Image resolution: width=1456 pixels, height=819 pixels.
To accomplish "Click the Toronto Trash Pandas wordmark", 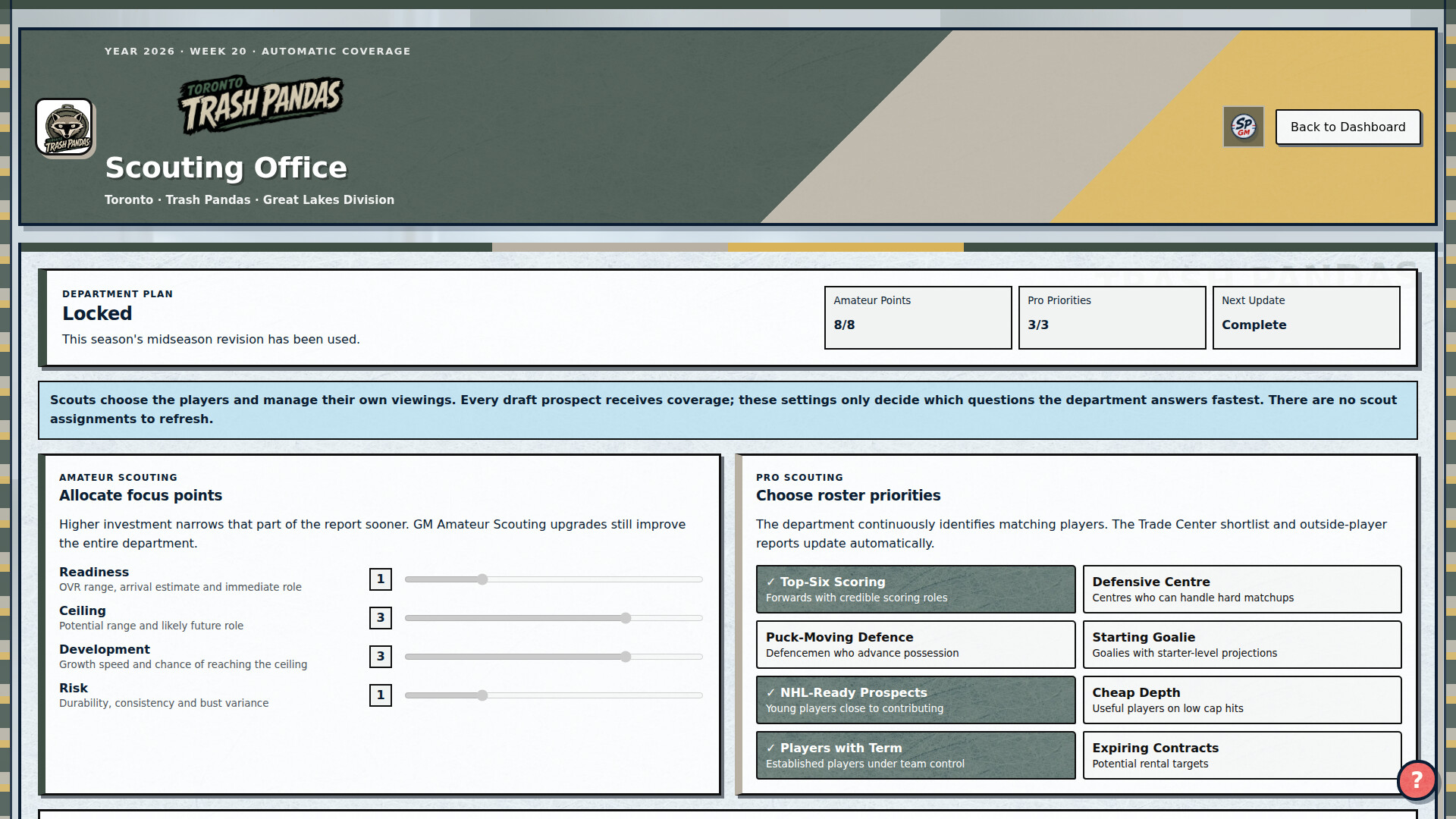I will pos(260,105).
